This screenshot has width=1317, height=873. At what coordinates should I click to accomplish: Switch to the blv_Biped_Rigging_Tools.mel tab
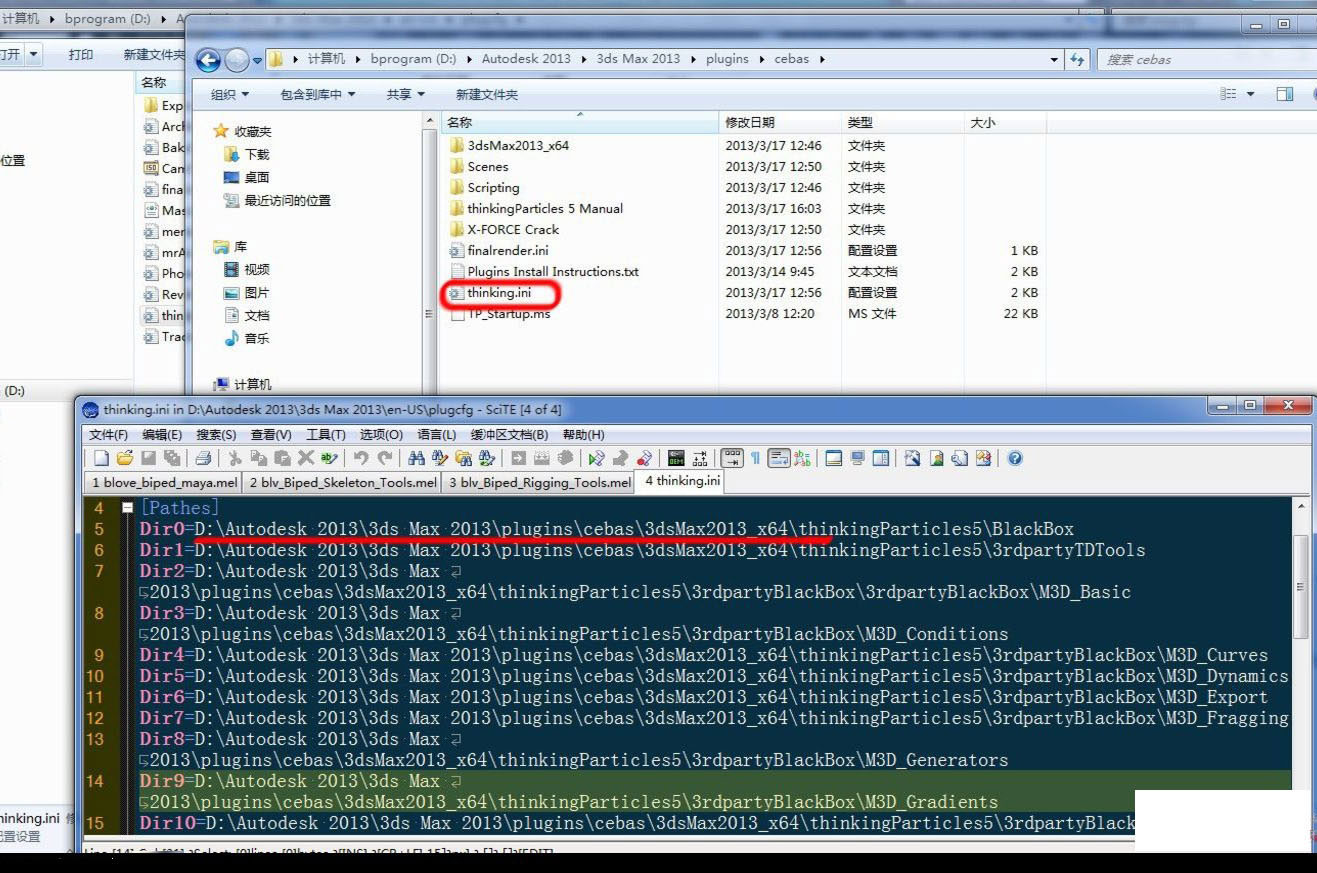pos(540,482)
